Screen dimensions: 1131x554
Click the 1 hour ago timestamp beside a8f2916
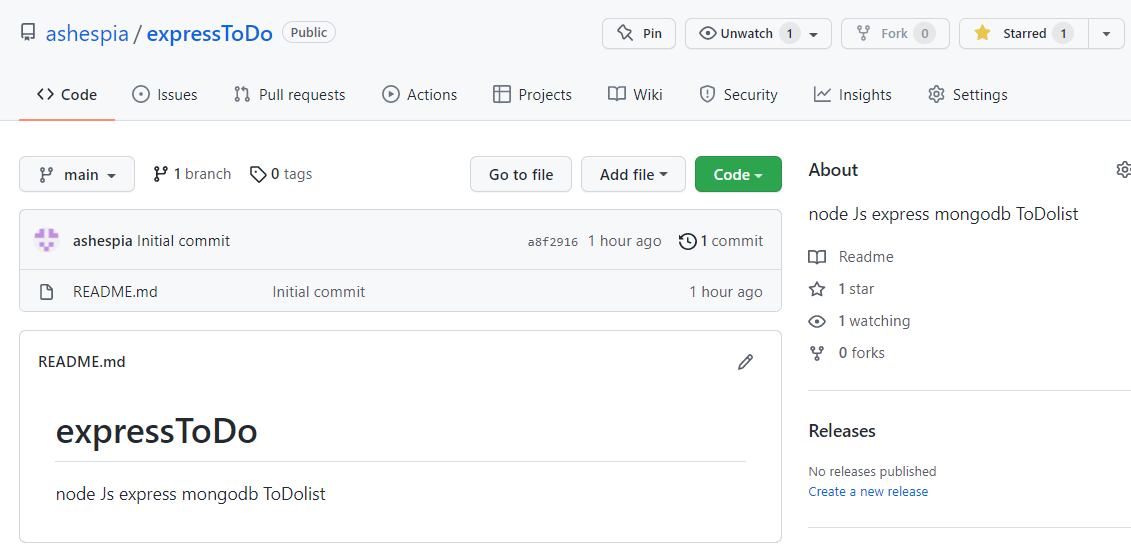(x=625, y=241)
